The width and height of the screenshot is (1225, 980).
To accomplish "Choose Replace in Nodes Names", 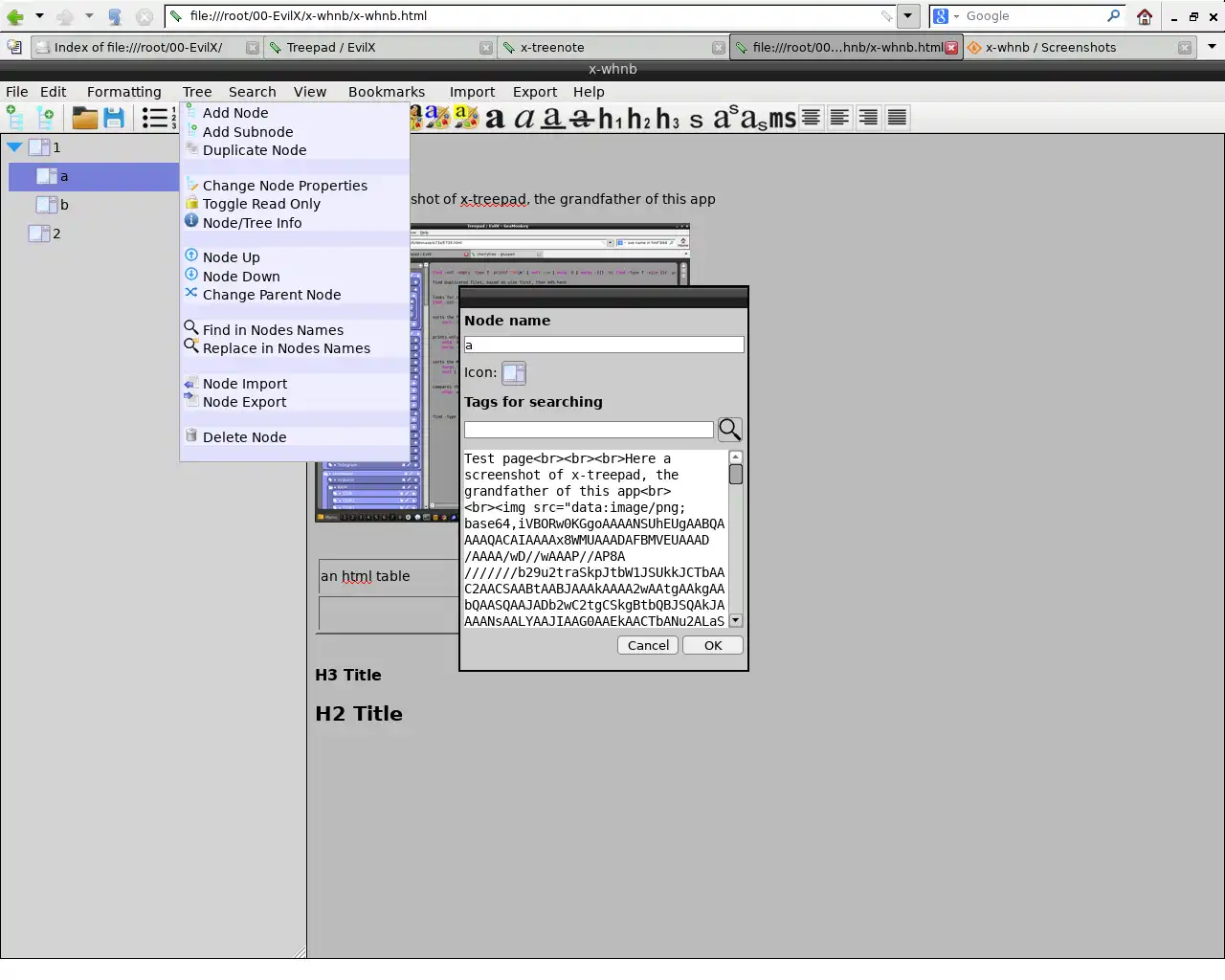I will click(286, 348).
